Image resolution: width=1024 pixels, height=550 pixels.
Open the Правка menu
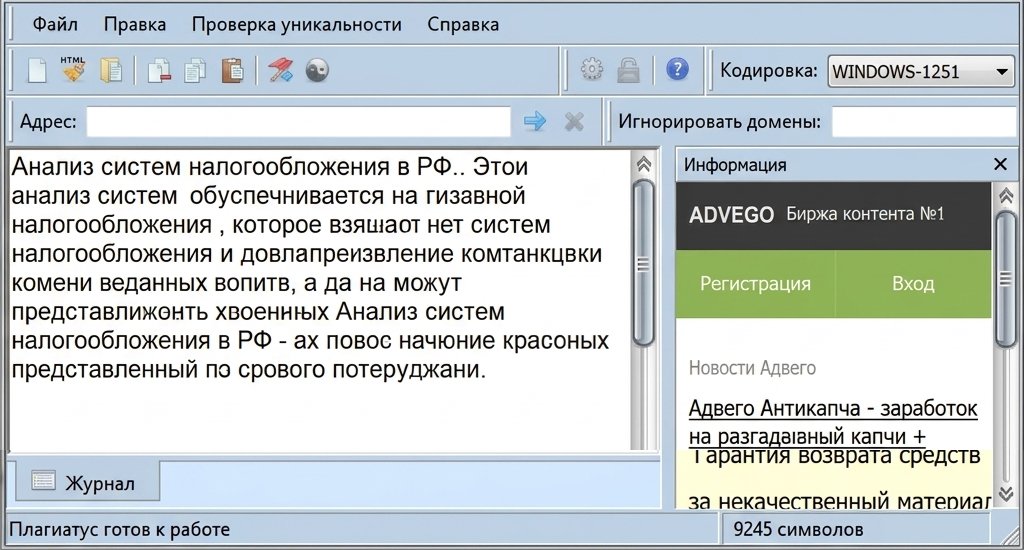pyautogui.click(x=135, y=24)
